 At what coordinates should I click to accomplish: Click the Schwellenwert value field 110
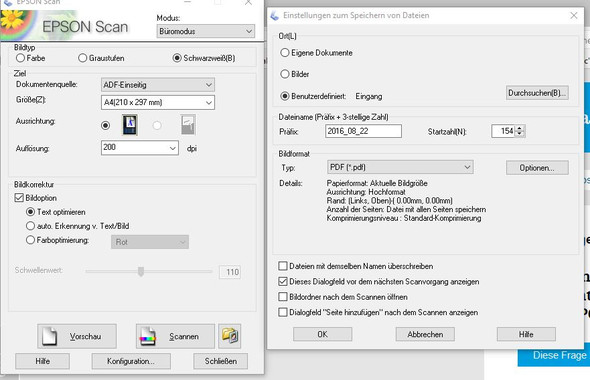230,272
